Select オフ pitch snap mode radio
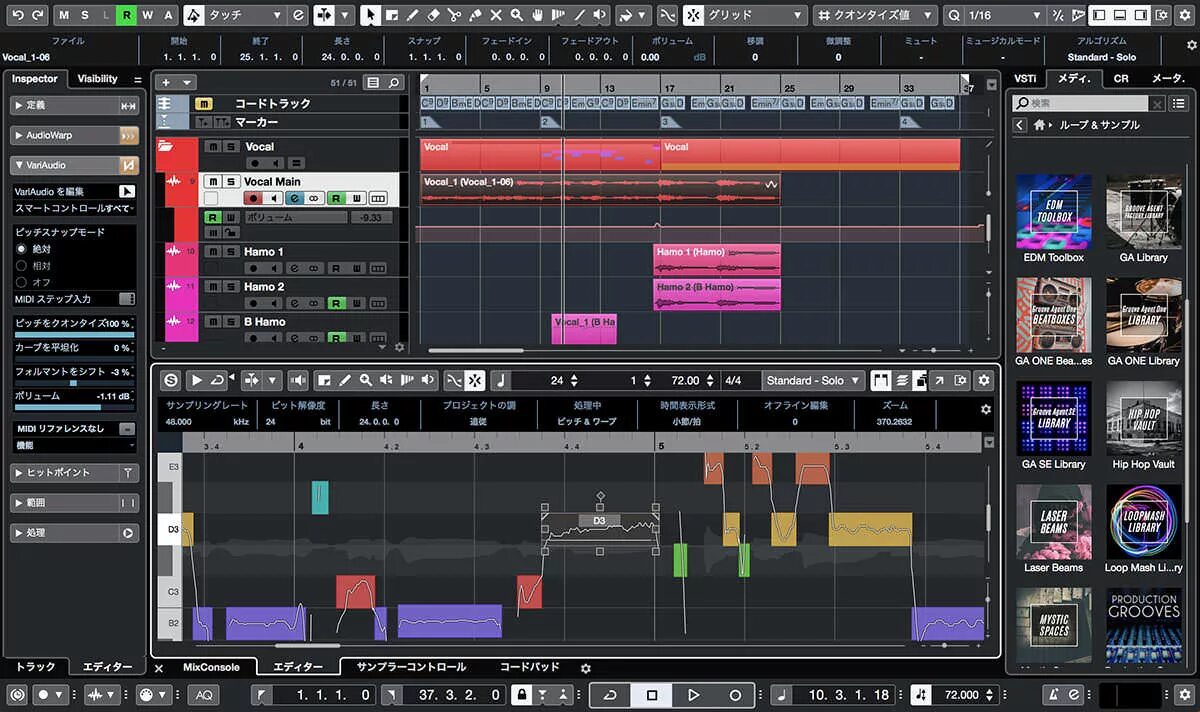This screenshot has width=1200, height=712. [22, 282]
